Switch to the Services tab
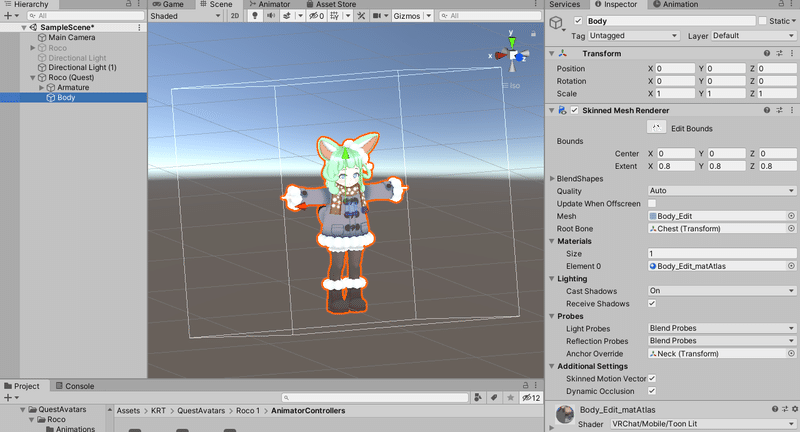 [564, 4]
